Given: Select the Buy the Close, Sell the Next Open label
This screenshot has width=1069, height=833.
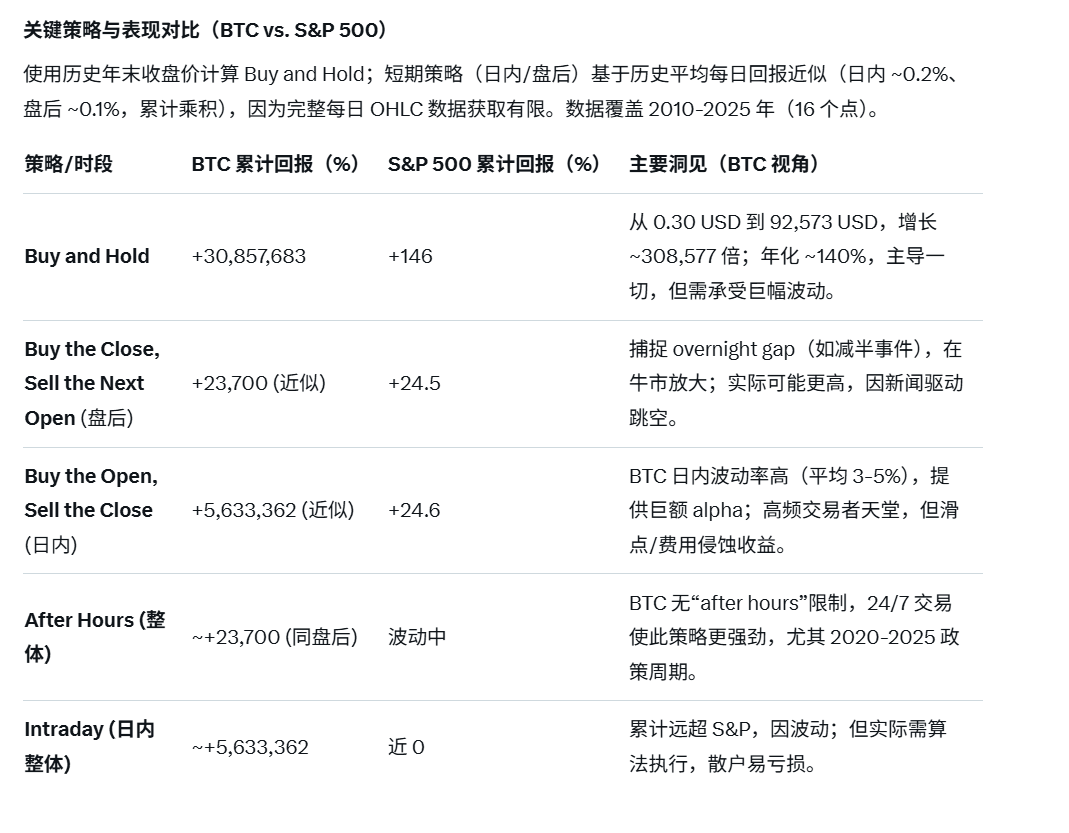Looking at the screenshot, I should pos(92,383).
